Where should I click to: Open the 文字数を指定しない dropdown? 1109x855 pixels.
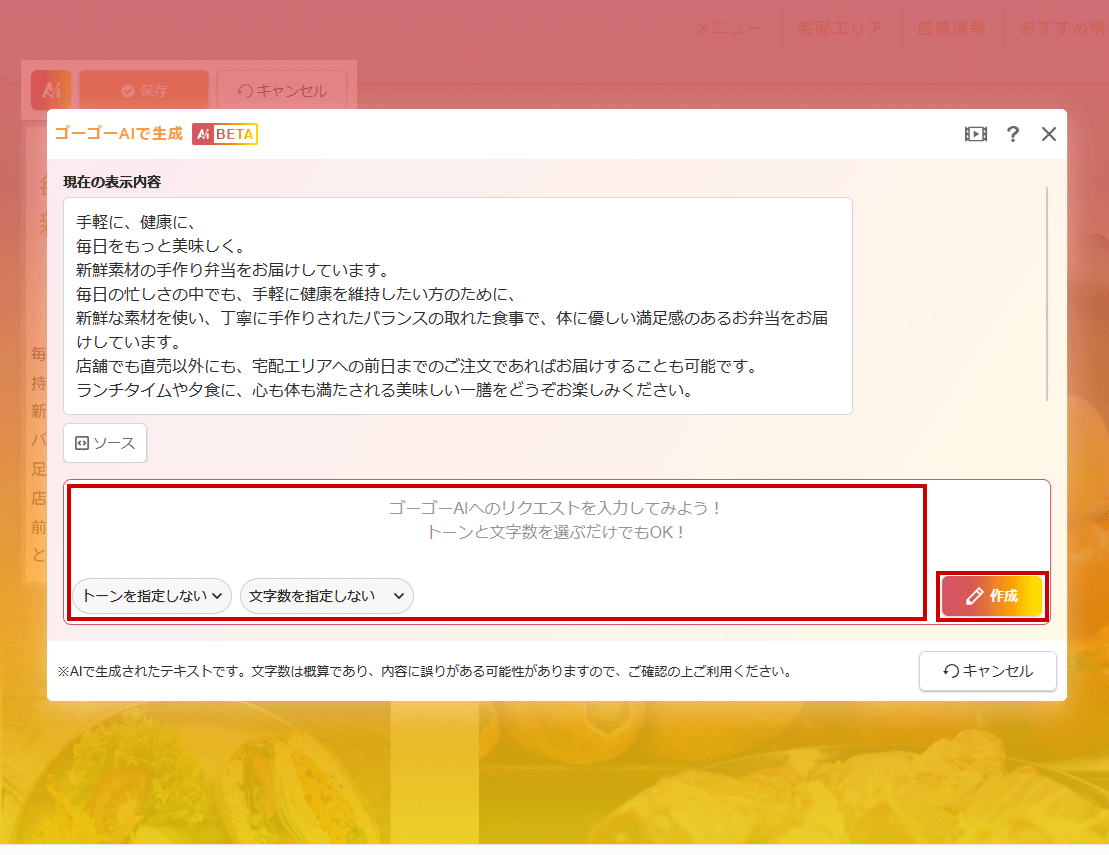point(326,596)
